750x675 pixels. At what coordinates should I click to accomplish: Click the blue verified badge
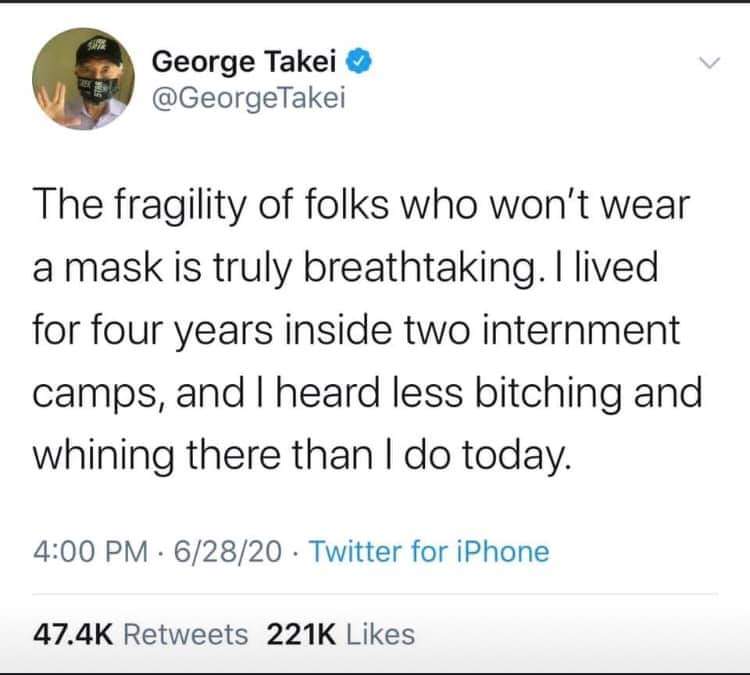pos(359,62)
